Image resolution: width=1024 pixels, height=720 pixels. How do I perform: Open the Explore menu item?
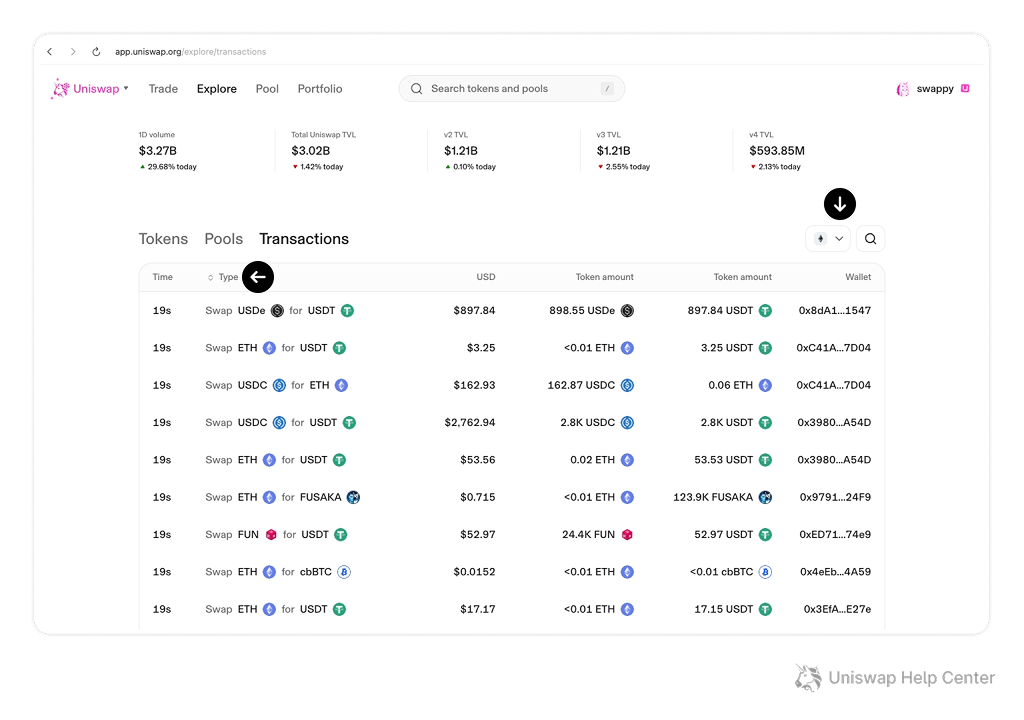(x=217, y=89)
